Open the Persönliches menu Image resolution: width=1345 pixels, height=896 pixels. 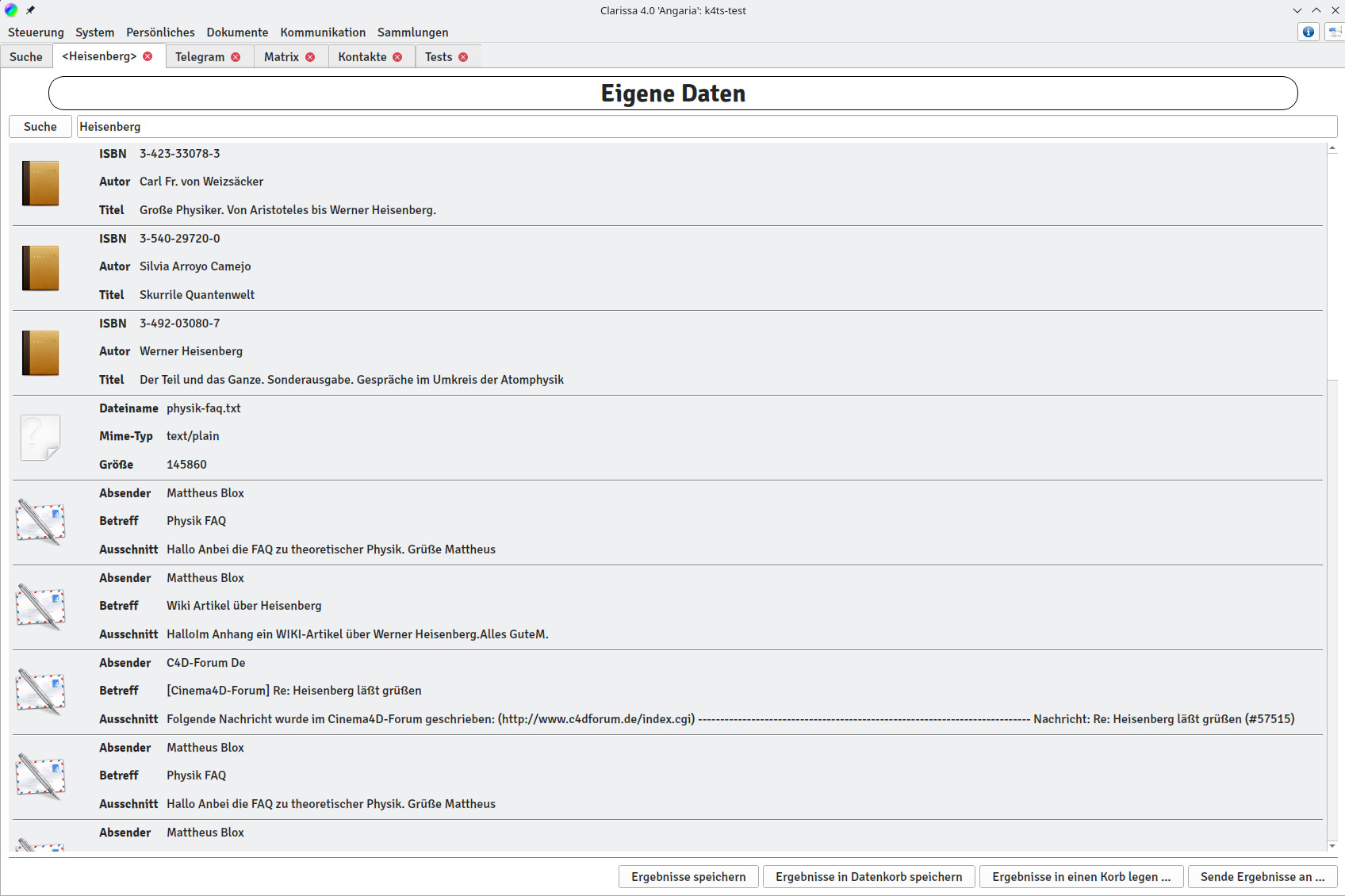(x=160, y=33)
